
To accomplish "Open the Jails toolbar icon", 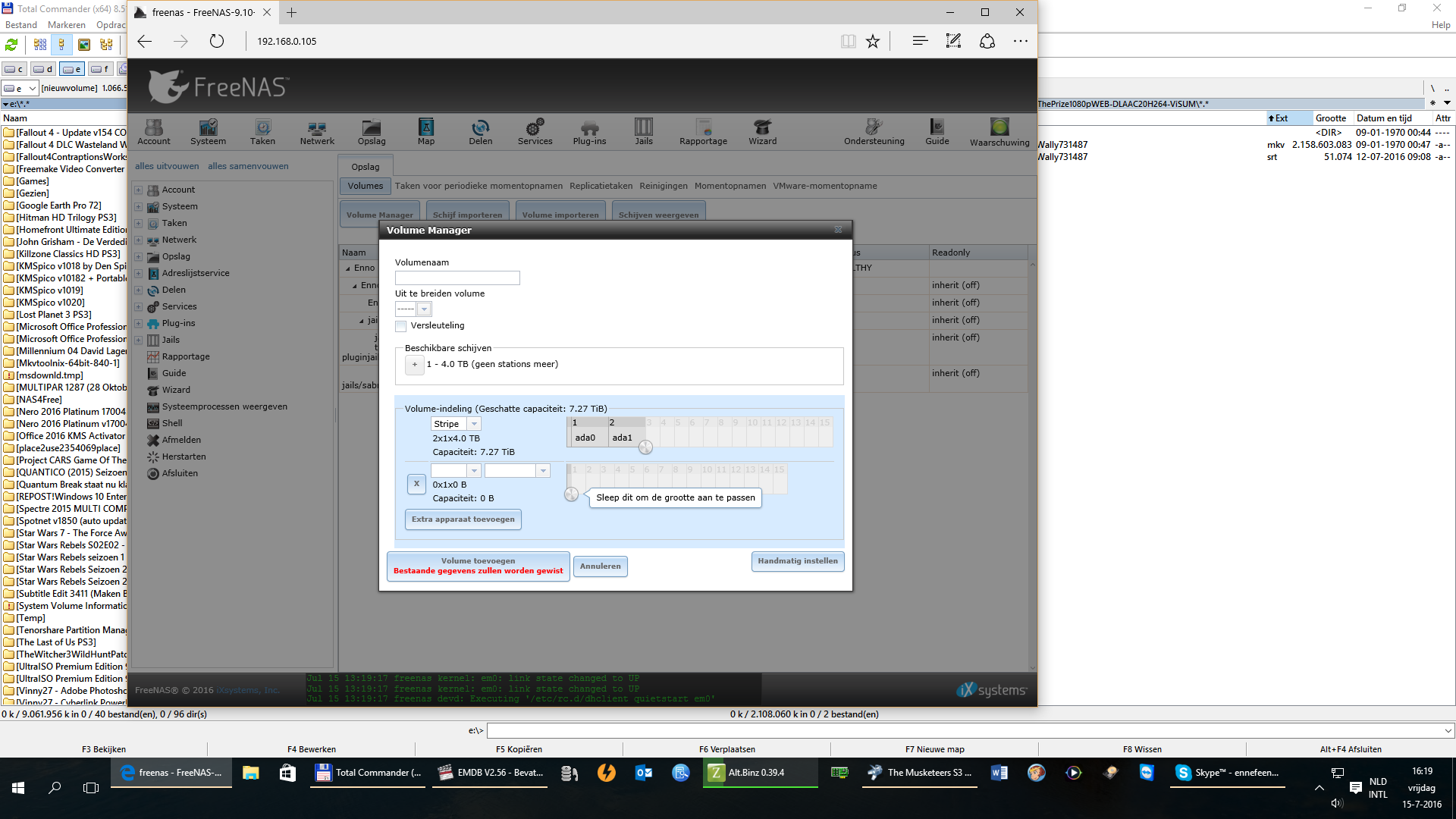I will 644,131.
